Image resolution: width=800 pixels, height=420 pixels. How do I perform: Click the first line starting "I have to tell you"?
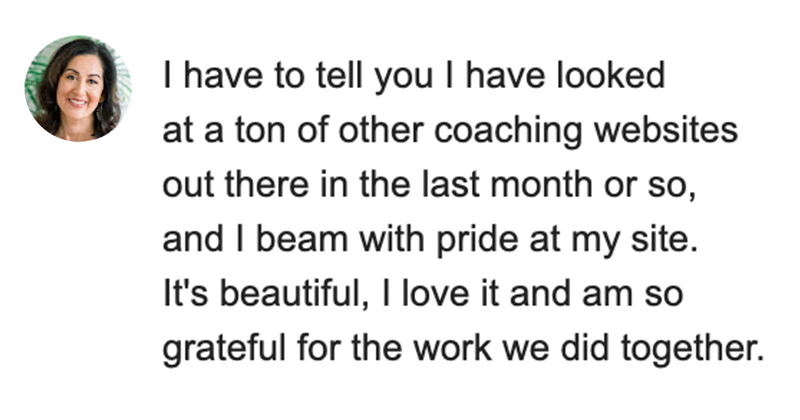pos(414,77)
